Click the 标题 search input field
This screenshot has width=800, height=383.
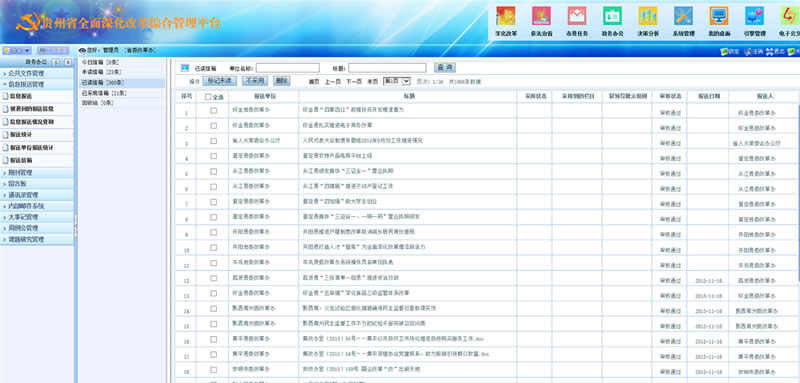(387, 68)
